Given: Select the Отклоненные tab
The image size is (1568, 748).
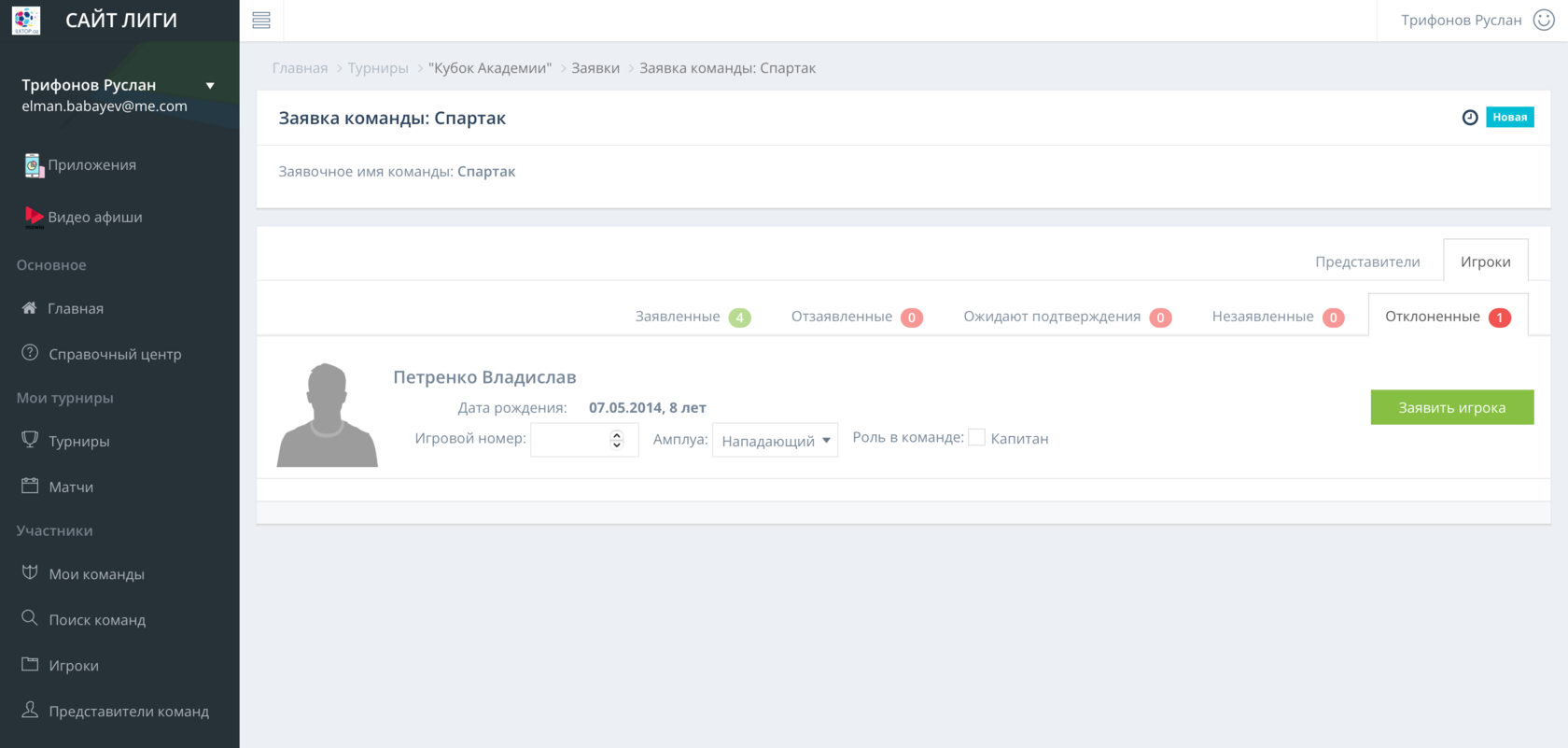Looking at the screenshot, I should coord(1448,317).
